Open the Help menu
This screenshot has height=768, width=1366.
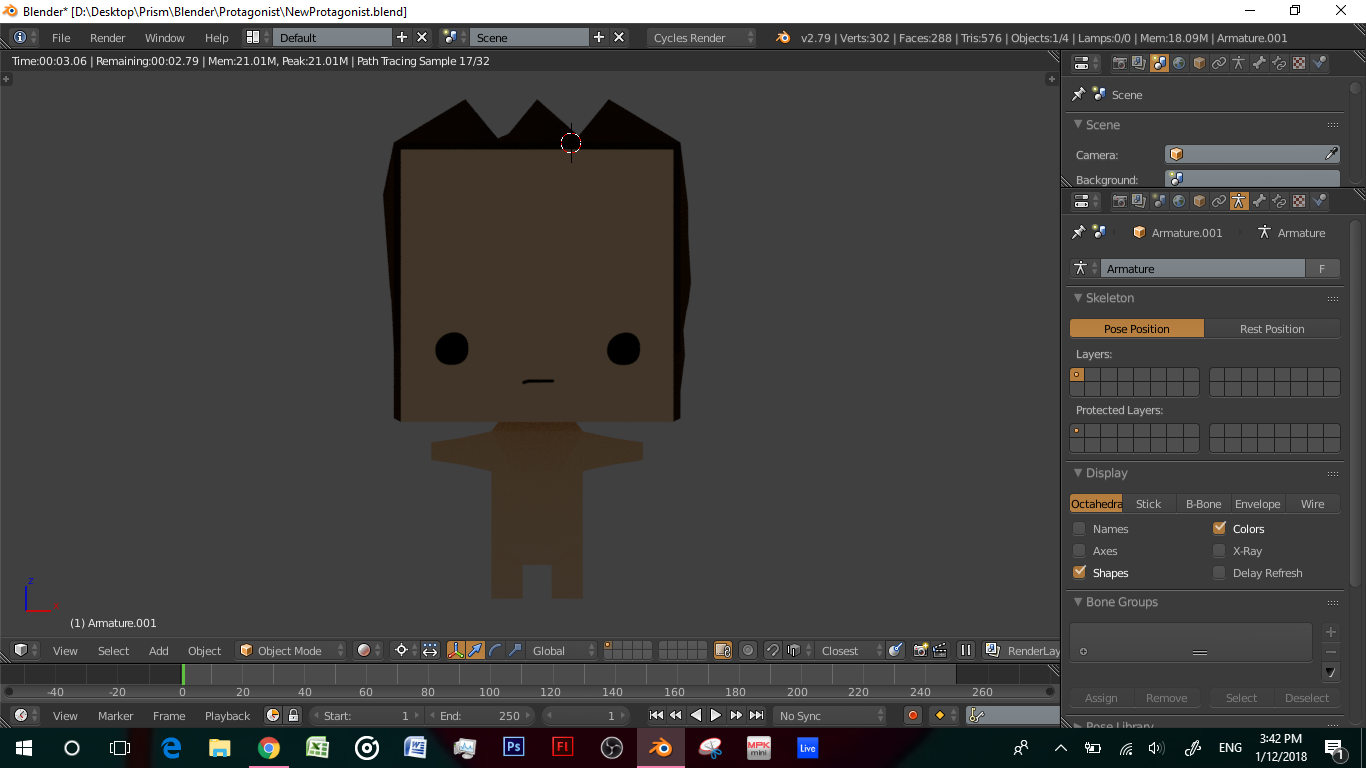coord(217,37)
